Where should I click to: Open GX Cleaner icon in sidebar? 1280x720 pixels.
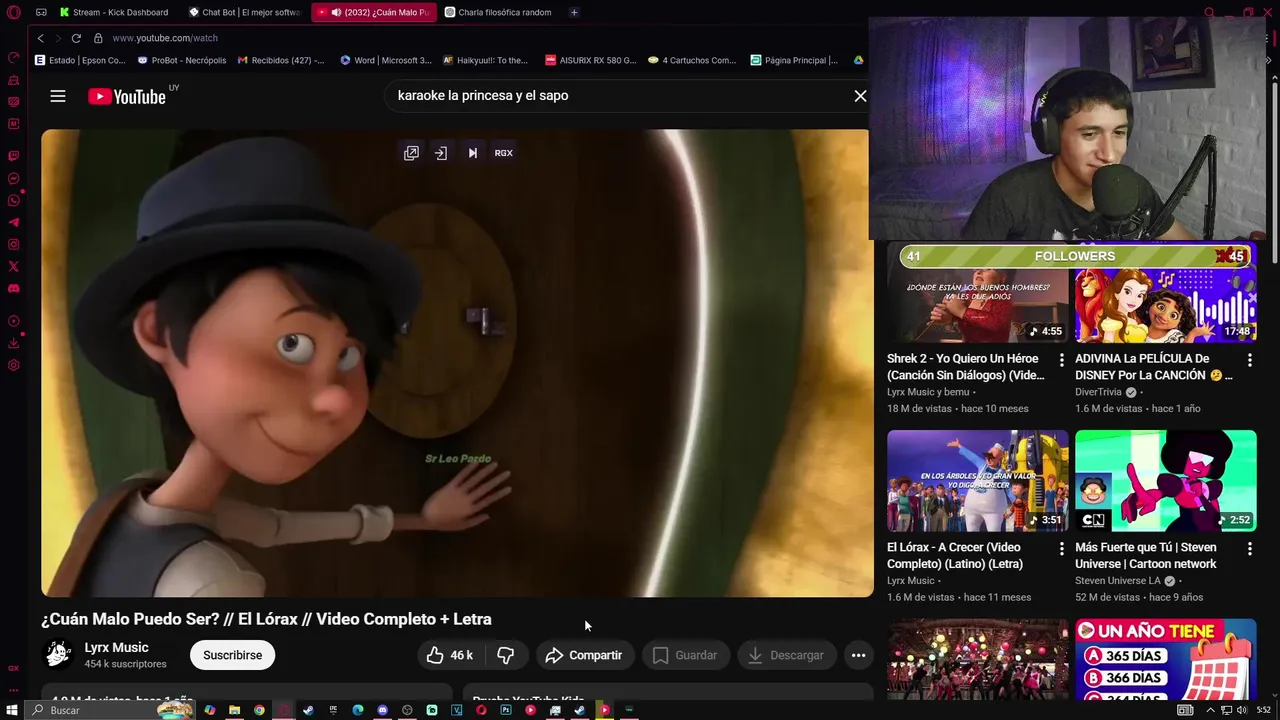click(x=13, y=80)
